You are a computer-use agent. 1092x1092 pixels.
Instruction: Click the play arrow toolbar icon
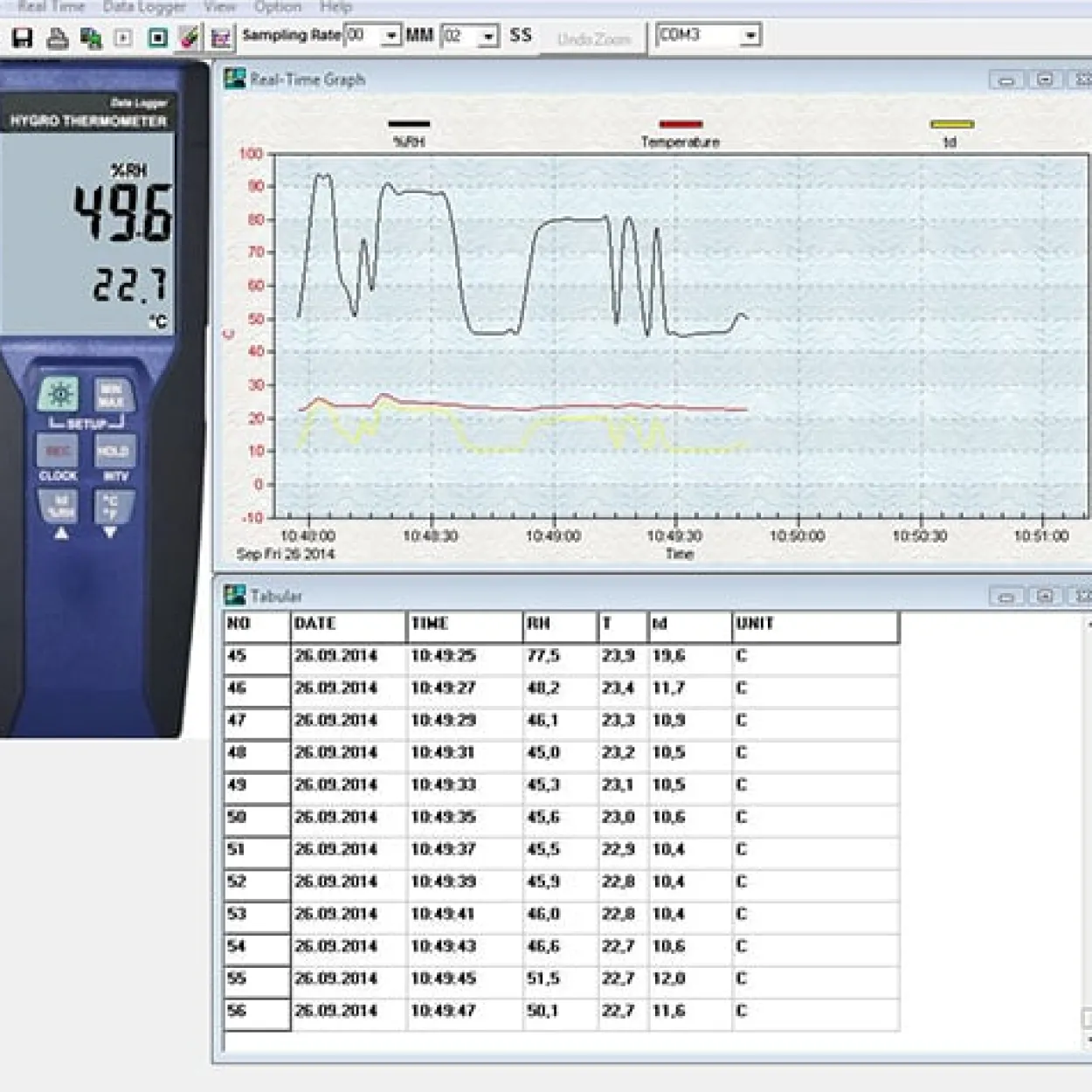[123, 38]
